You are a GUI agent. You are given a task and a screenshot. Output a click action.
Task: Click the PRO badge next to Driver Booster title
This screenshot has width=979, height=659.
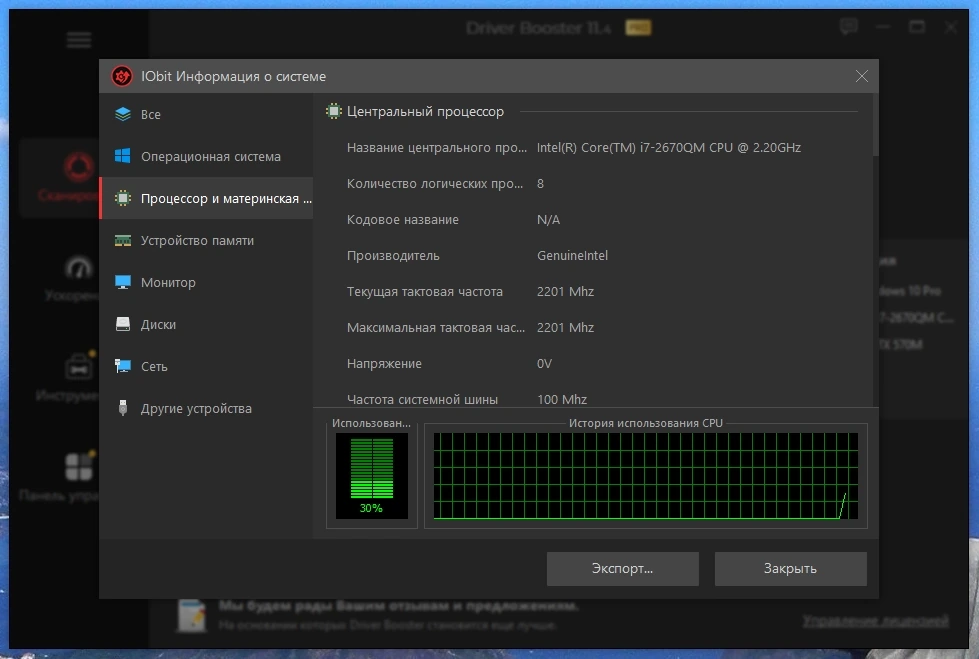(x=638, y=27)
